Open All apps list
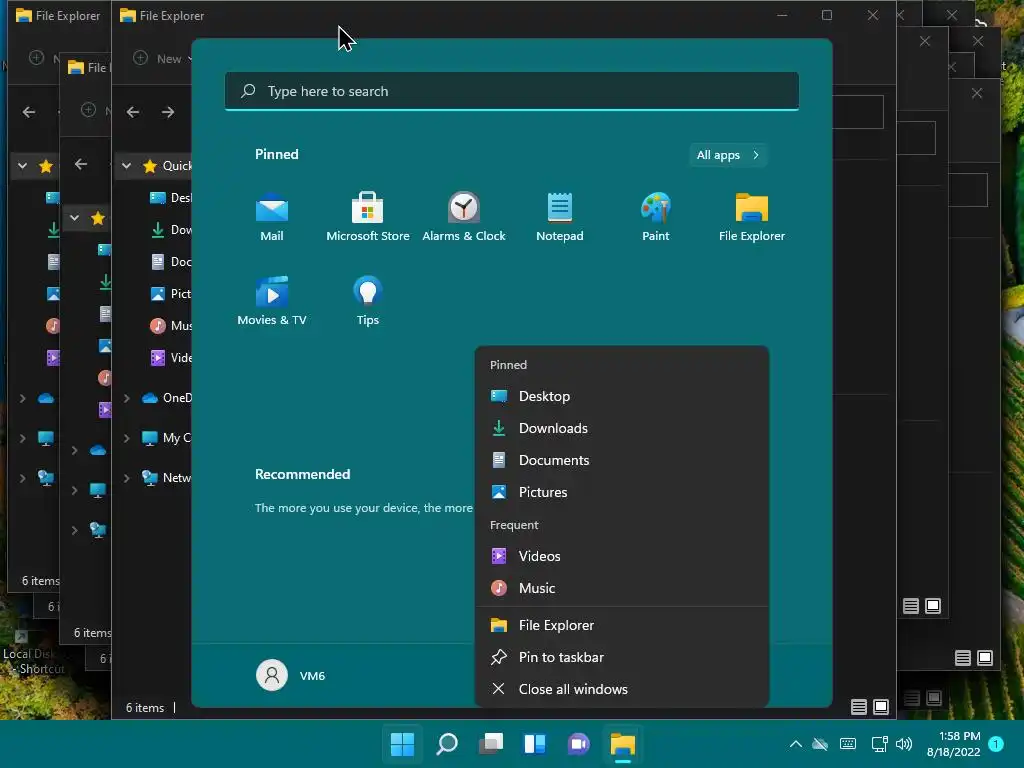1024x768 pixels. coord(728,155)
